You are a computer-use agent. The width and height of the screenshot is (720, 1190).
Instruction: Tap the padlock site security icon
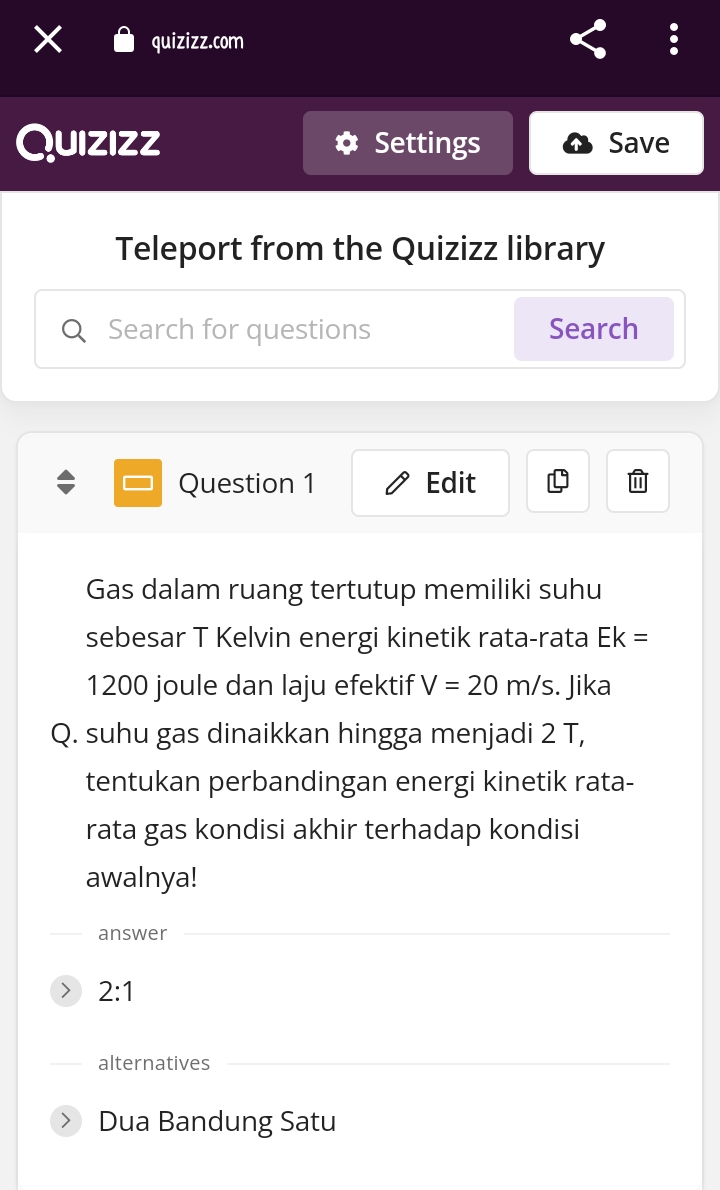pos(124,40)
